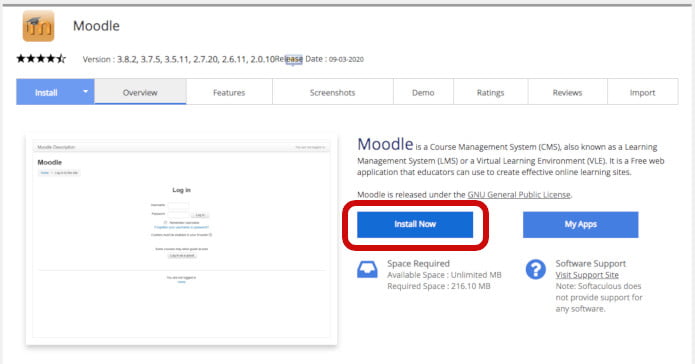Go to the Import tab
This screenshot has width=695, height=364.
click(x=642, y=92)
